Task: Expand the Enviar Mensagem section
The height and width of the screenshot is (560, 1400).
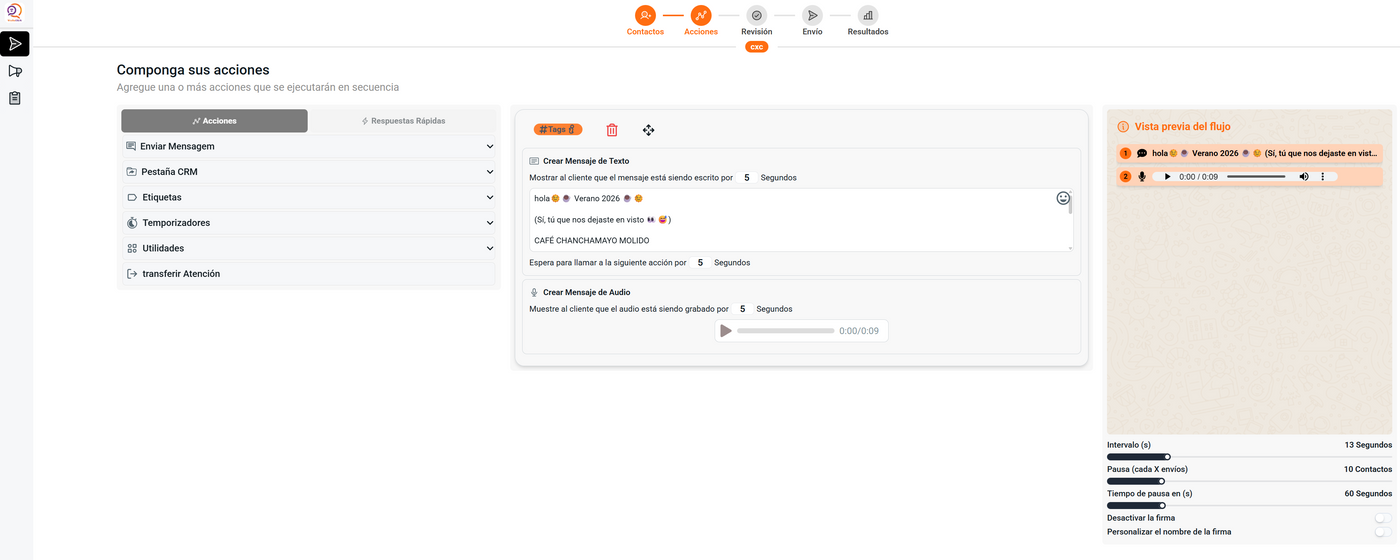Action: 309,147
